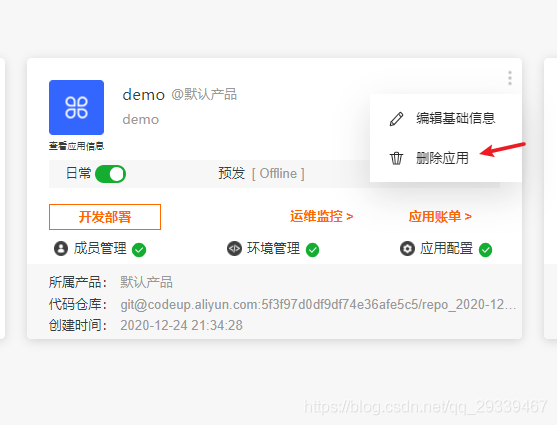Click green check next to 成员管理
The image size is (557, 425).
[x=139, y=249]
